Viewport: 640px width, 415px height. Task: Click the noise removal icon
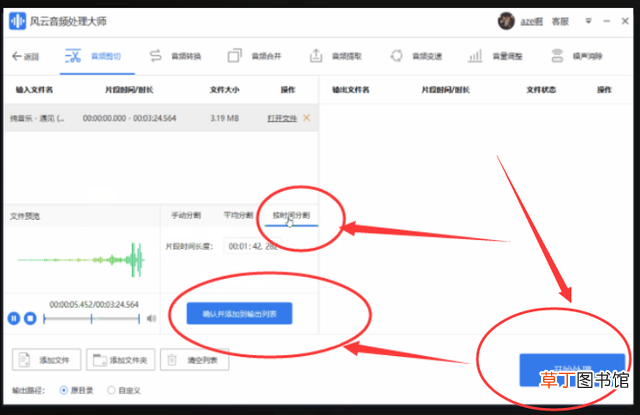click(557, 55)
